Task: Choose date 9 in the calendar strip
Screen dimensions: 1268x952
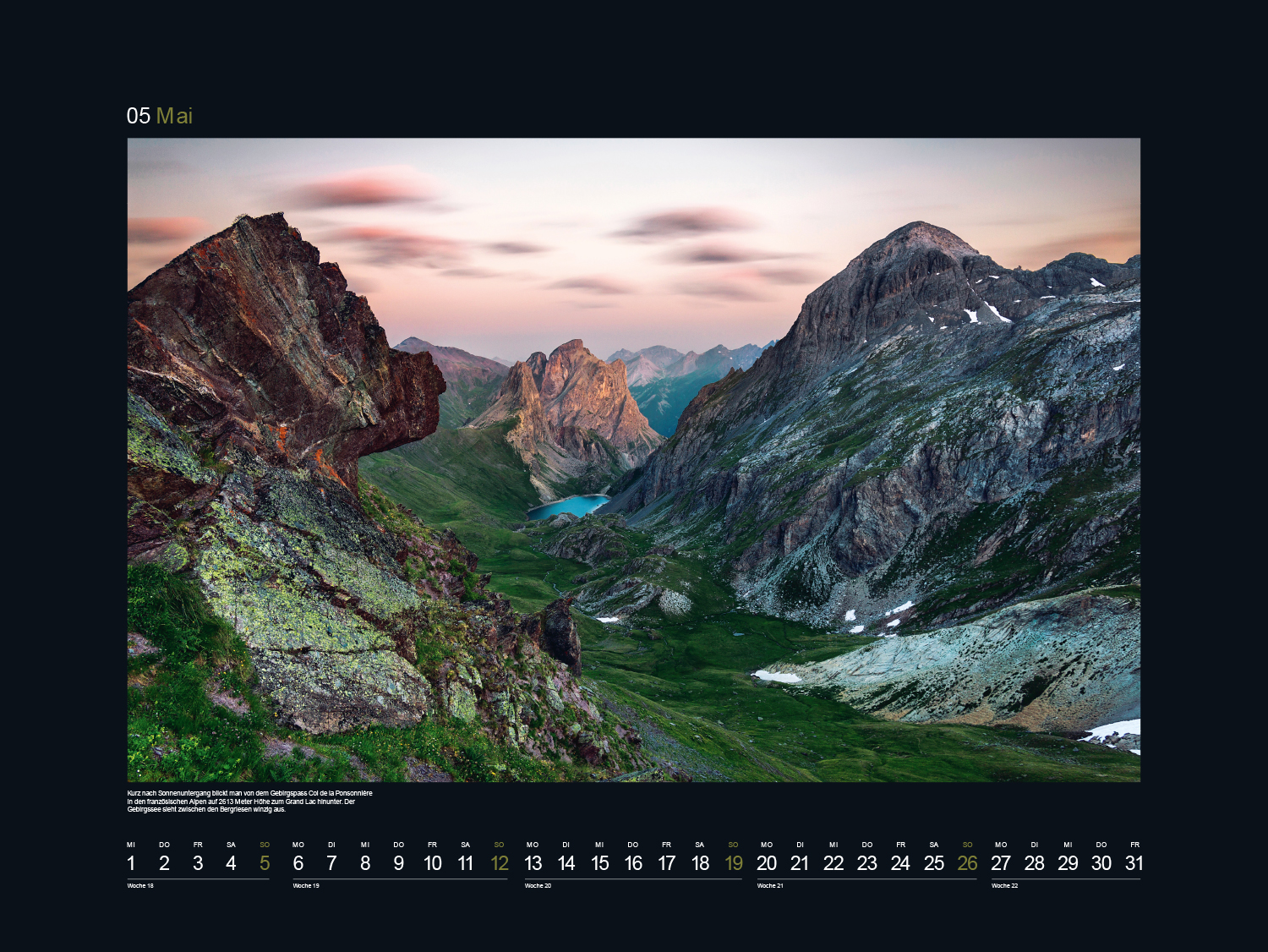Action: [398, 863]
